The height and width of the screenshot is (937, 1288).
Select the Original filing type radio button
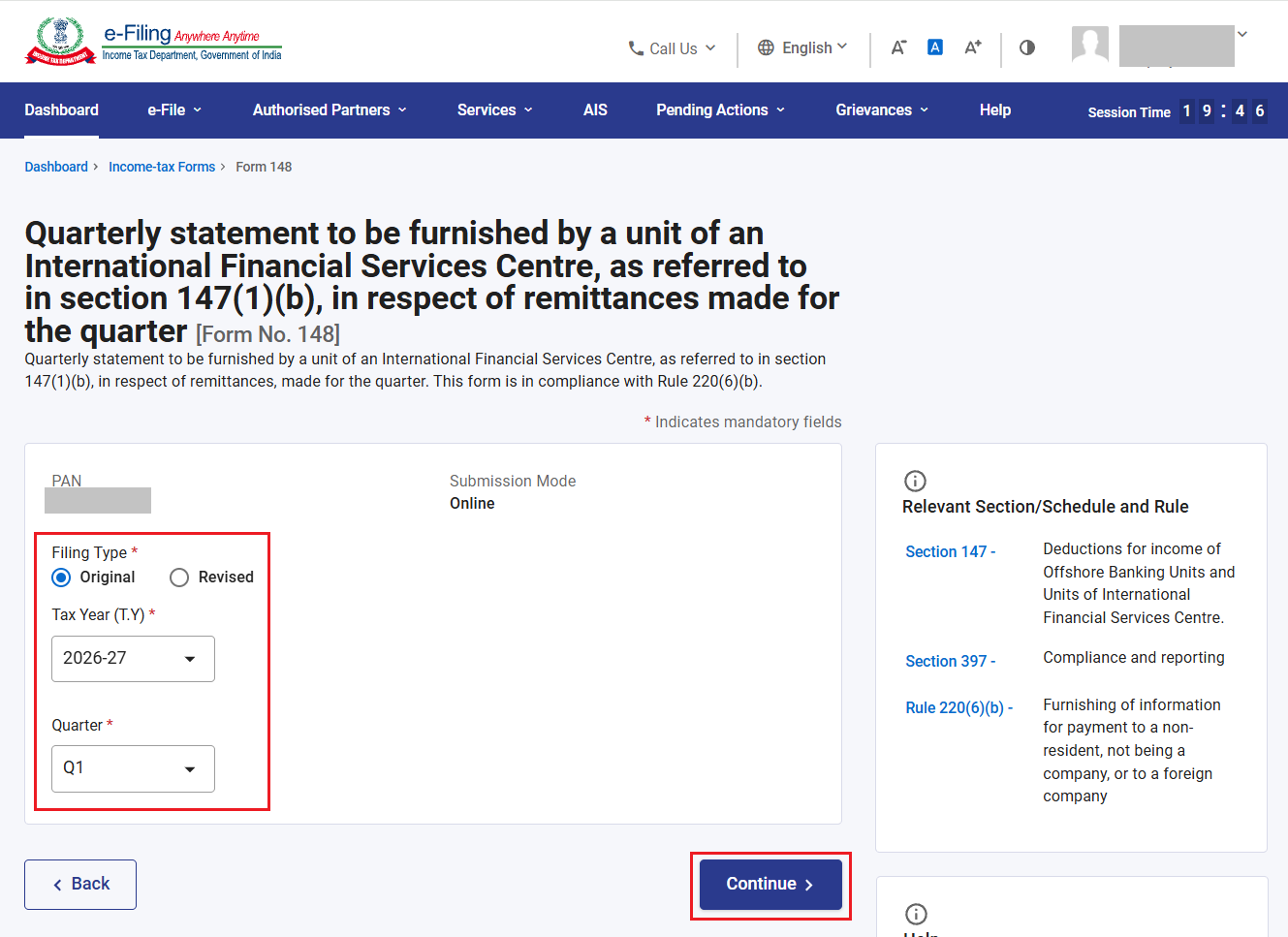pos(61,578)
